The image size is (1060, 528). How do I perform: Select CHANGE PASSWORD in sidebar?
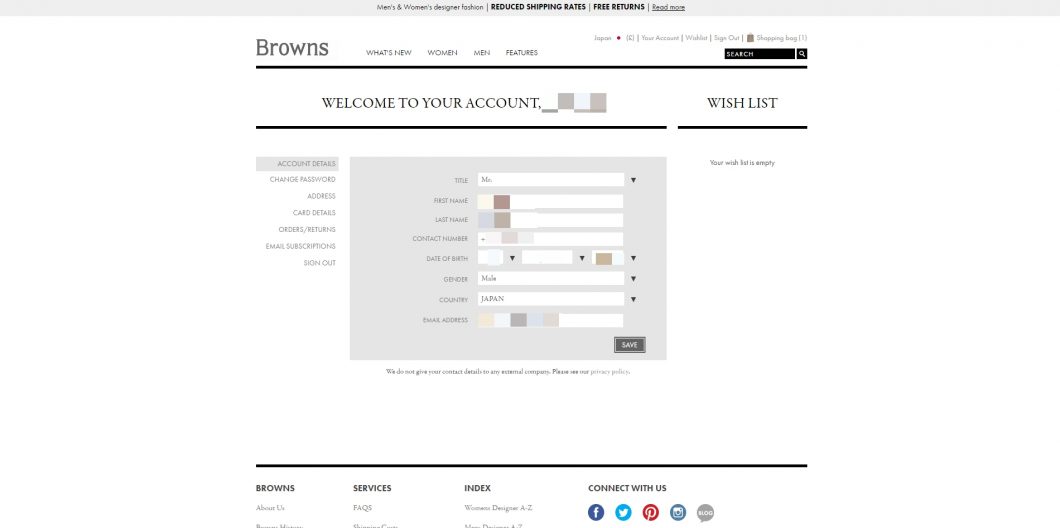[302, 180]
